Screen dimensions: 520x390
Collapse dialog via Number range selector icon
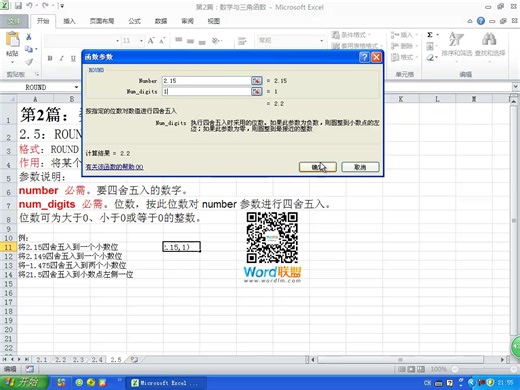[256, 80]
